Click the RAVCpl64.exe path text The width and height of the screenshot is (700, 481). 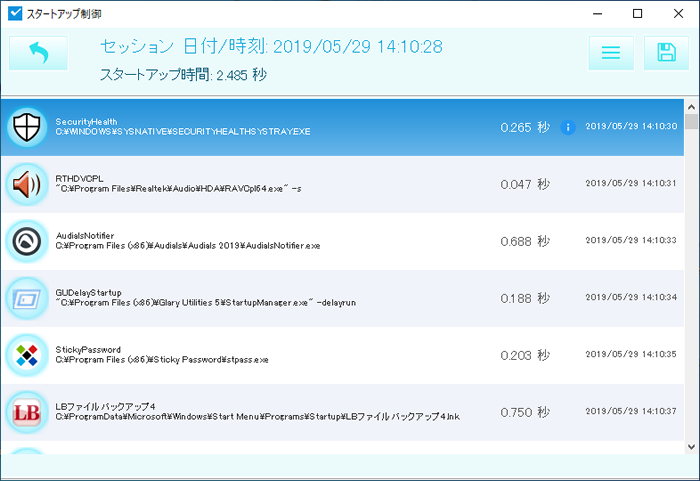click(x=179, y=189)
